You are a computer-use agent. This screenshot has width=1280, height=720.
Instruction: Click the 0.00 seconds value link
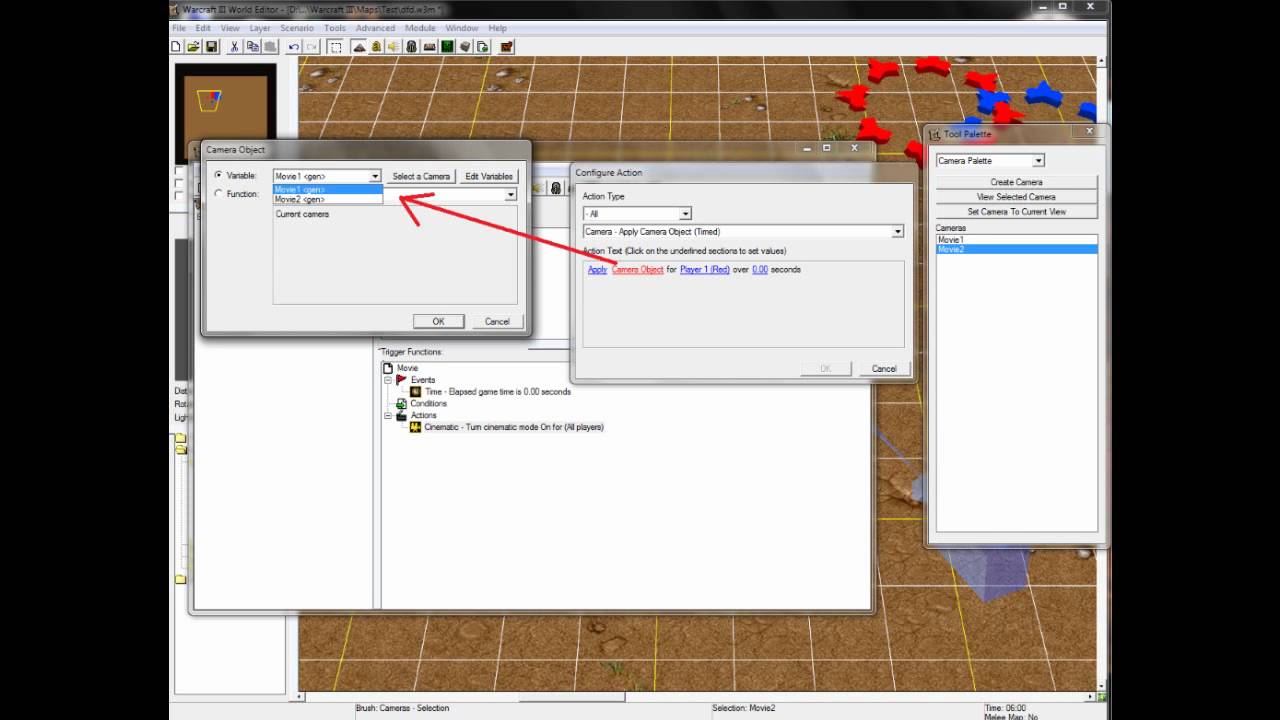760,269
